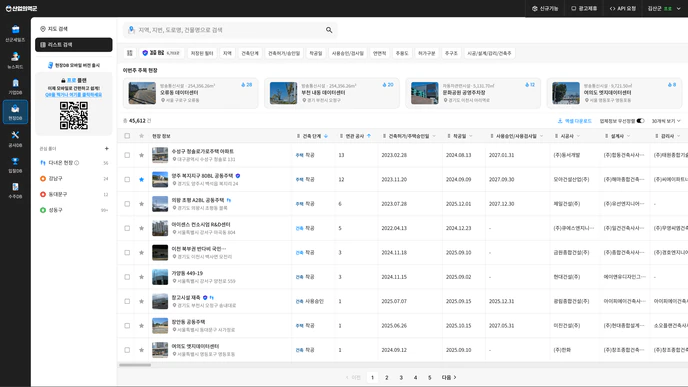Open the 동대문구 folder
The width and height of the screenshot is (688, 387).
(x=74, y=194)
